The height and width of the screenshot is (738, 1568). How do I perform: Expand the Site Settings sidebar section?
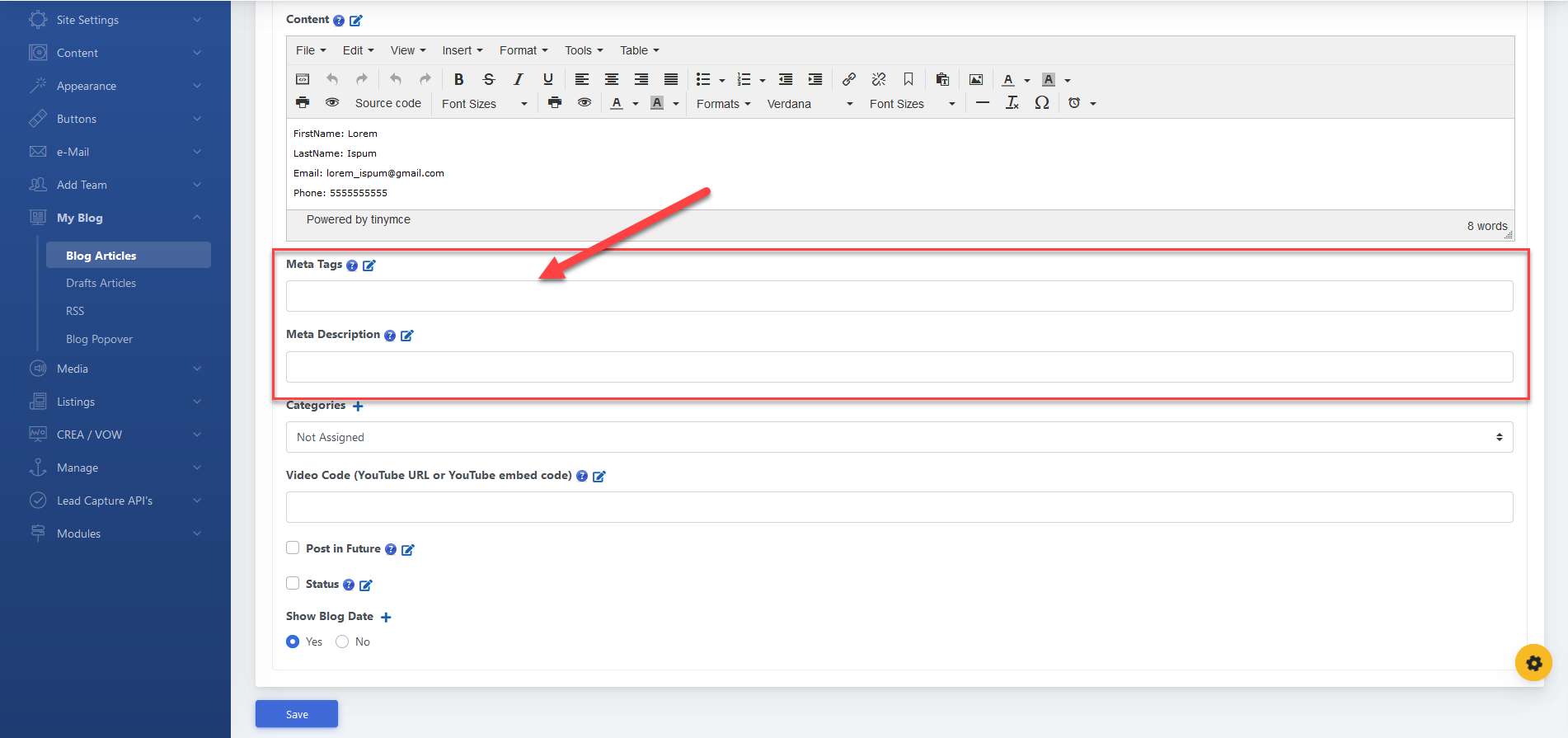[115, 20]
